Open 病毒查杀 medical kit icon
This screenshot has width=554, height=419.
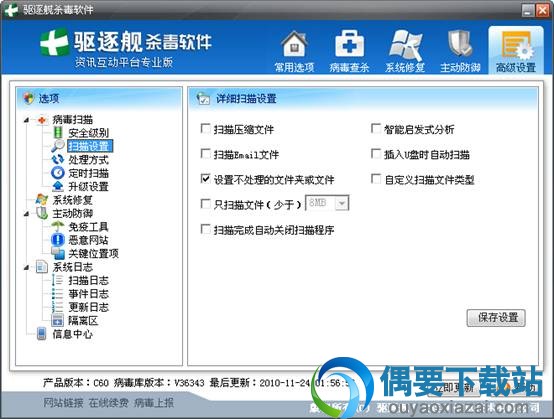pyautogui.click(x=349, y=43)
